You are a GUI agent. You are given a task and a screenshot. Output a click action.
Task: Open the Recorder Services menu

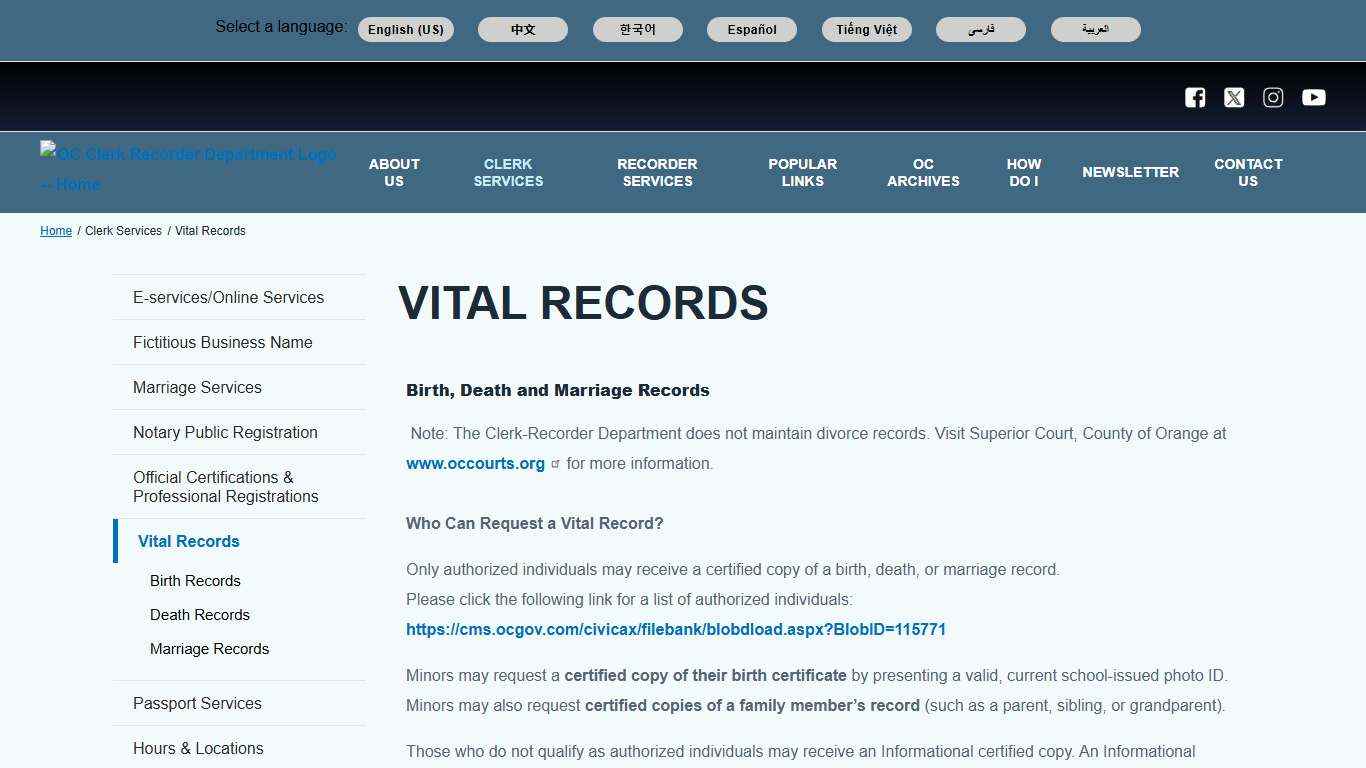(657, 172)
